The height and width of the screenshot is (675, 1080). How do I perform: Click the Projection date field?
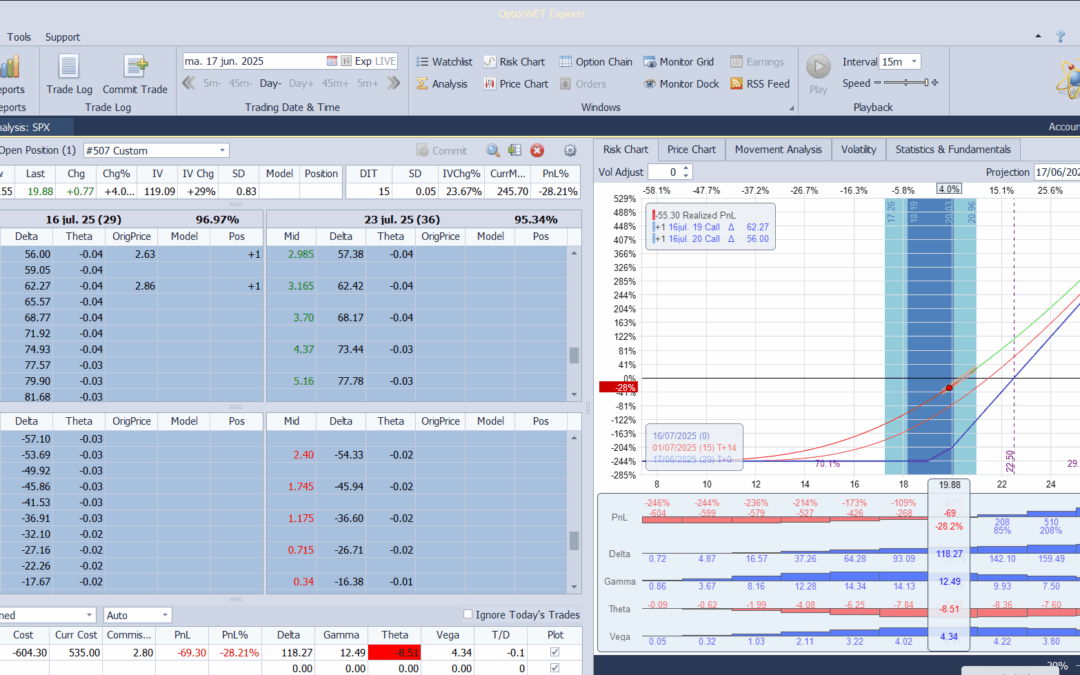pyautogui.click(x=1057, y=172)
